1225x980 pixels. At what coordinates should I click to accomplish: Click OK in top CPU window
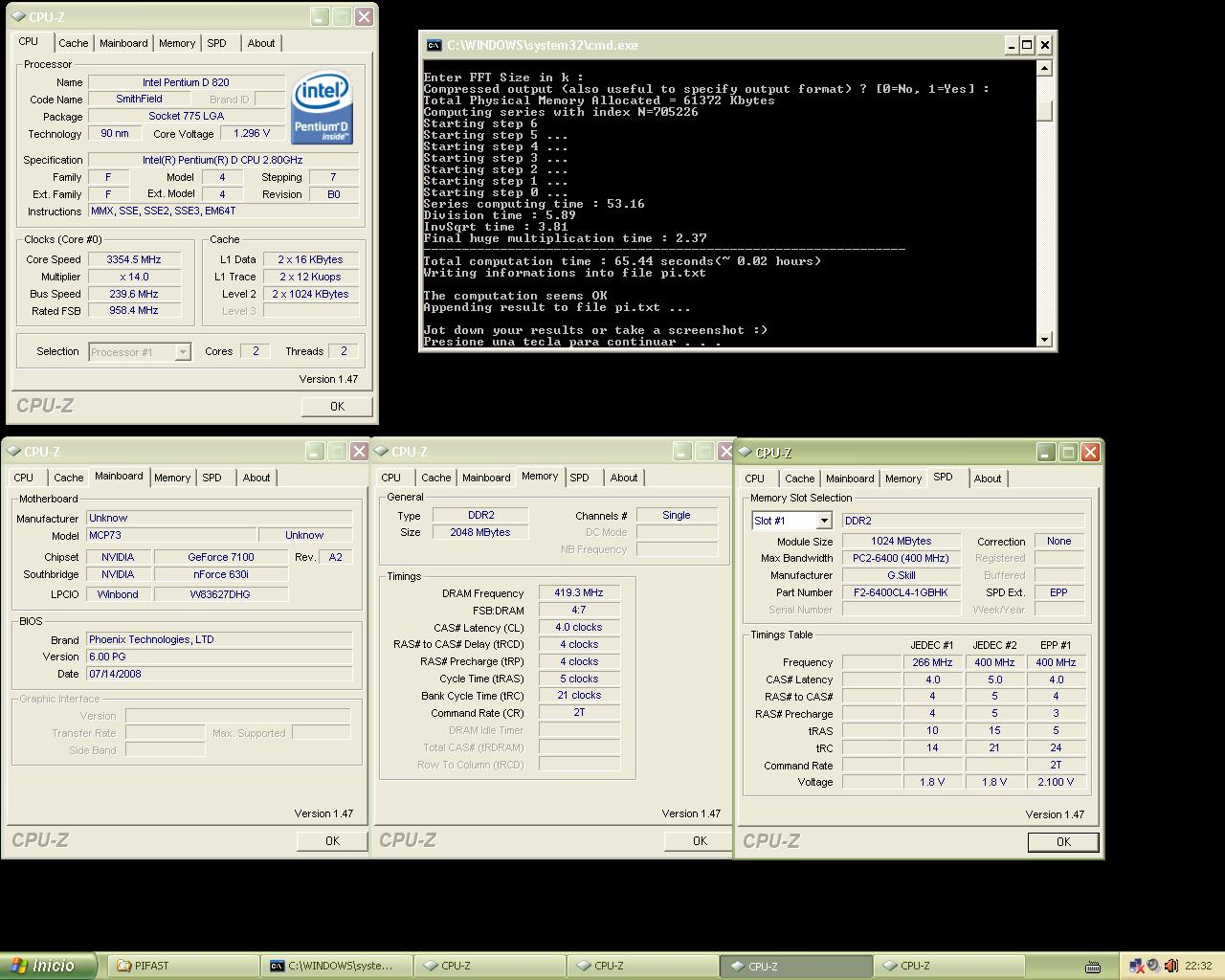click(337, 407)
